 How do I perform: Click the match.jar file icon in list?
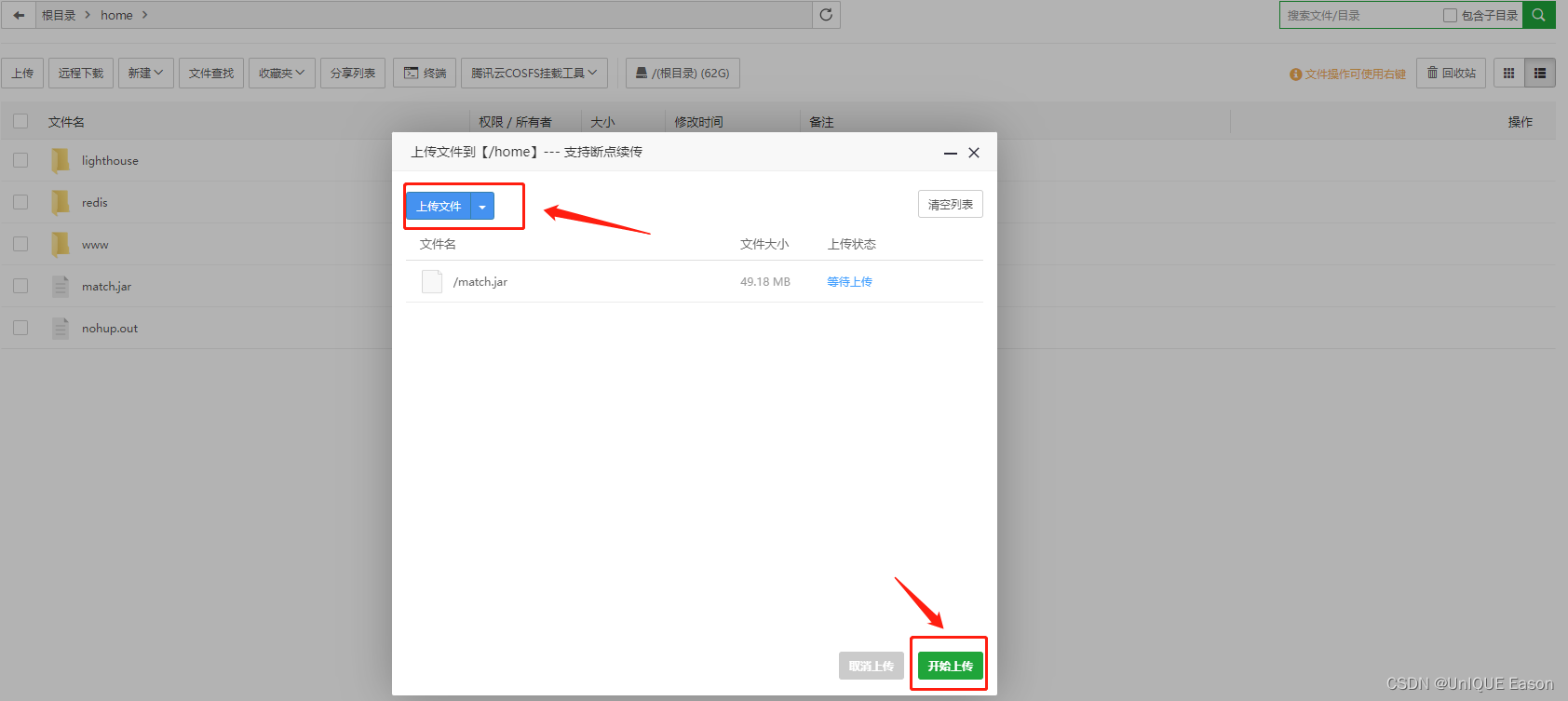point(61,286)
